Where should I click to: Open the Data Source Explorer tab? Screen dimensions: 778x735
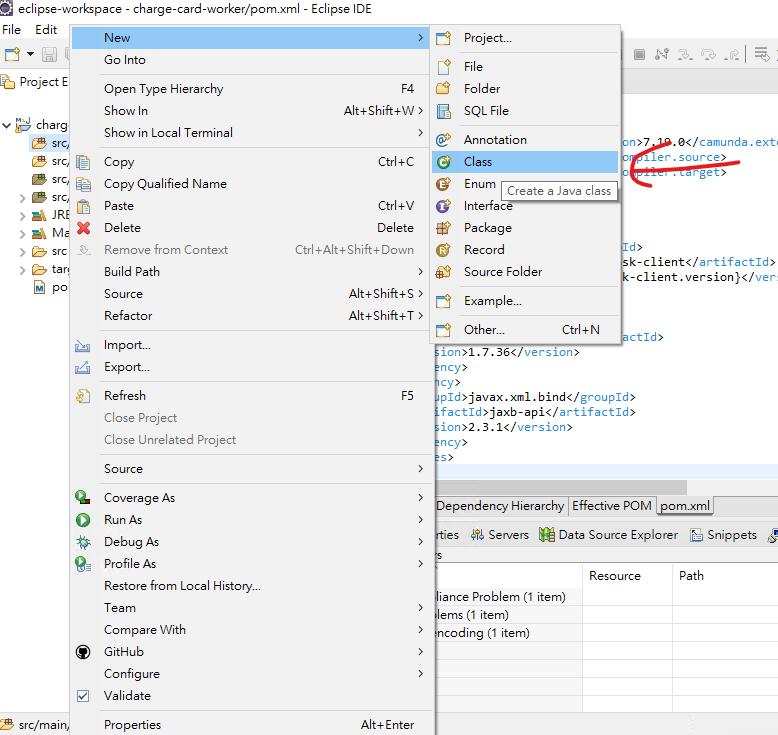(608, 535)
